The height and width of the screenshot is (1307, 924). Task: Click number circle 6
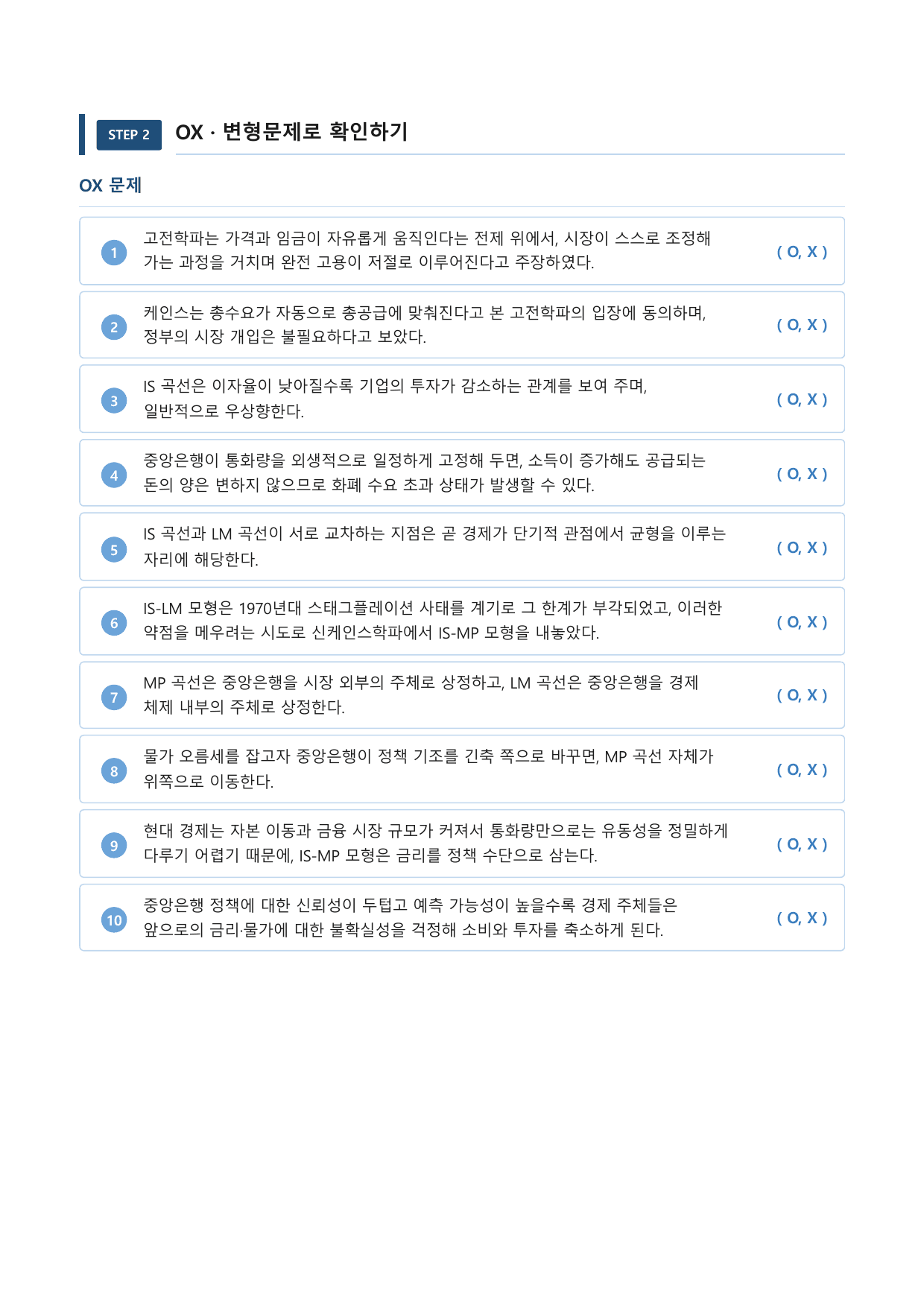click(114, 623)
